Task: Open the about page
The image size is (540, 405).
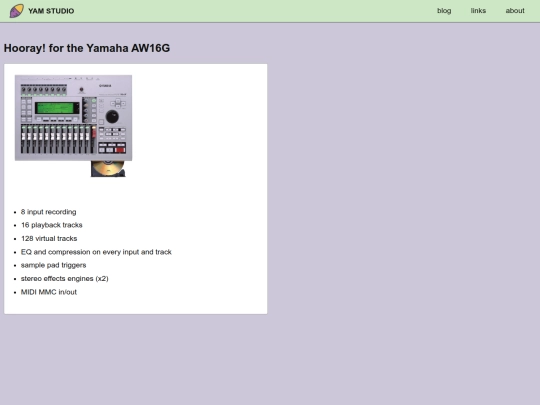Action: click(515, 11)
